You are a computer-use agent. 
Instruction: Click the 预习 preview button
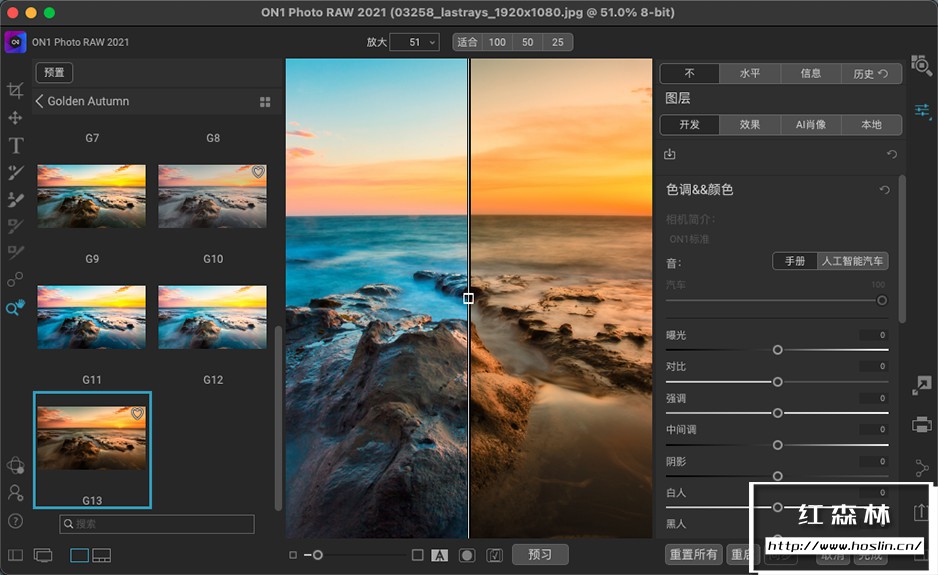[x=540, y=555]
